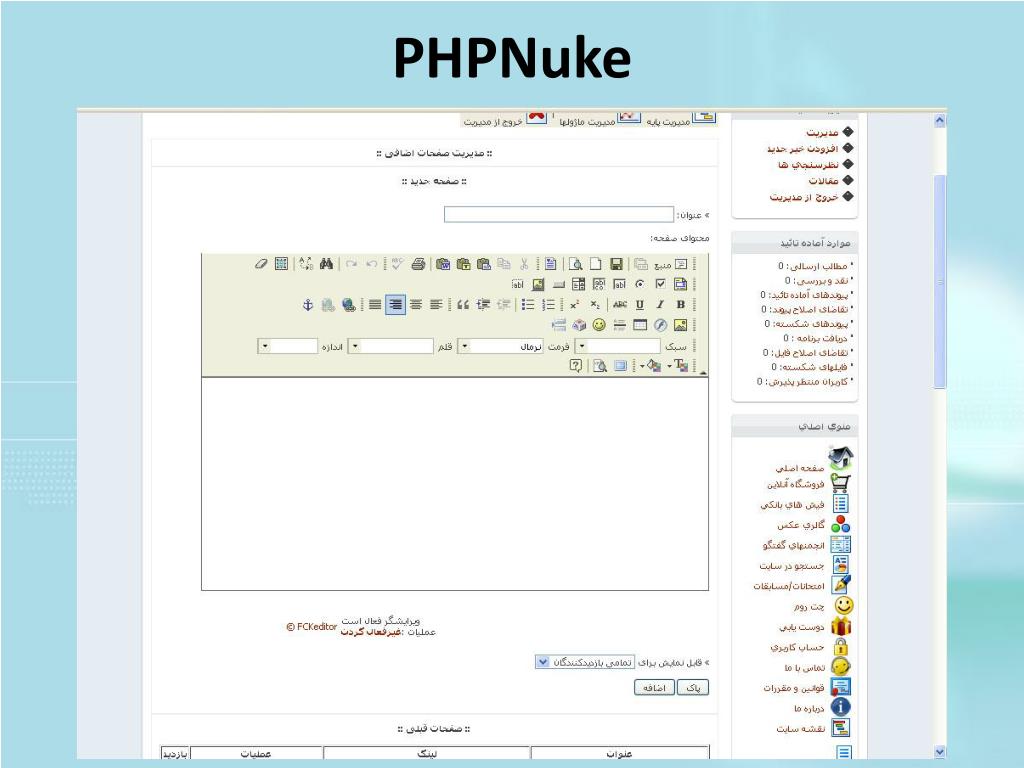Open افزودن خبر جدید menu item

pos(803,149)
